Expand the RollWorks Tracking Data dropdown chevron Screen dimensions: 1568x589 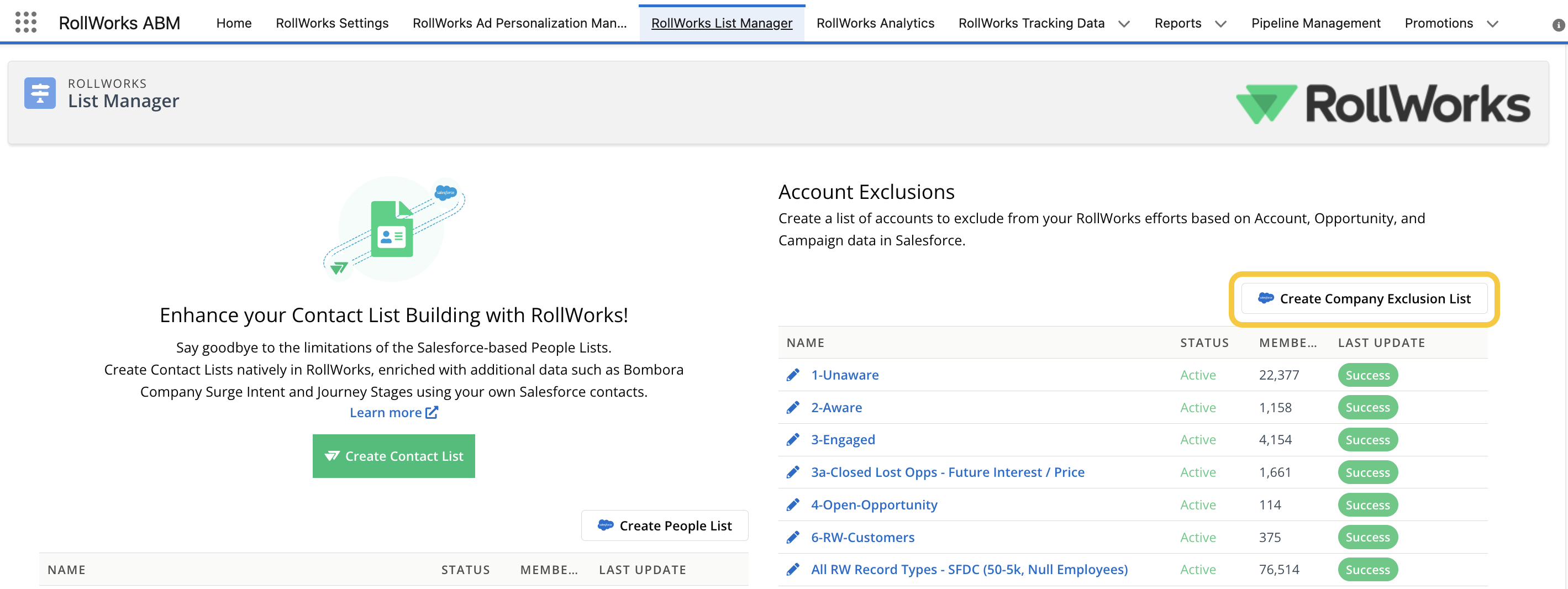[x=1124, y=24]
